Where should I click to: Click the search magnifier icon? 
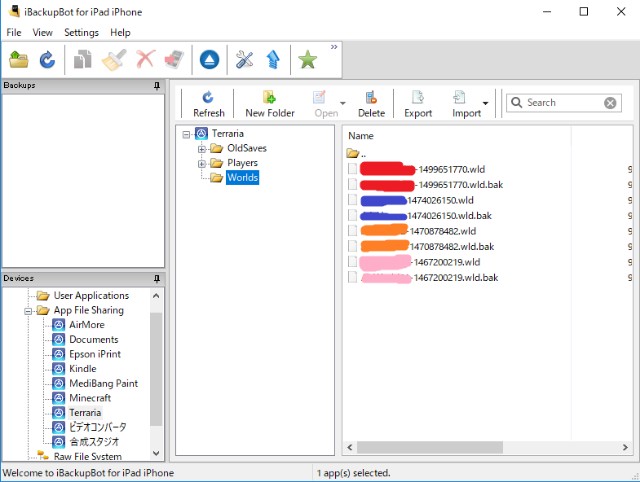[x=516, y=102]
